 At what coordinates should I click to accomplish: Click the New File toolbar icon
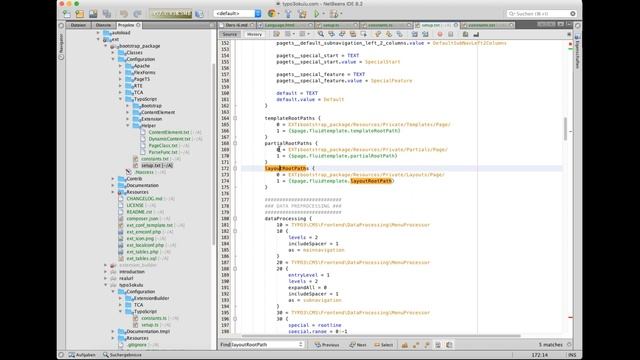[x=67, y=14]
